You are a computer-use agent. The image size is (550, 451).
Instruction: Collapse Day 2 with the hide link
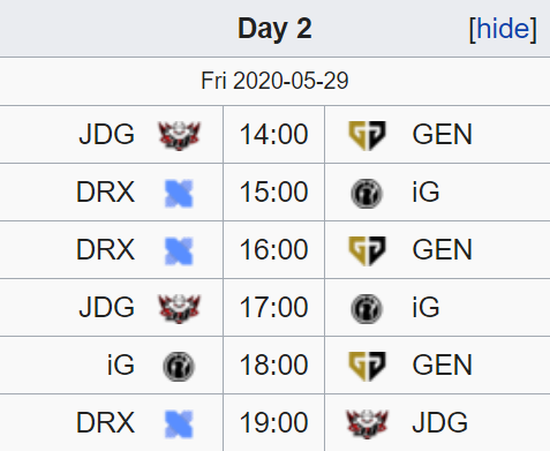(x=503, y=28)
